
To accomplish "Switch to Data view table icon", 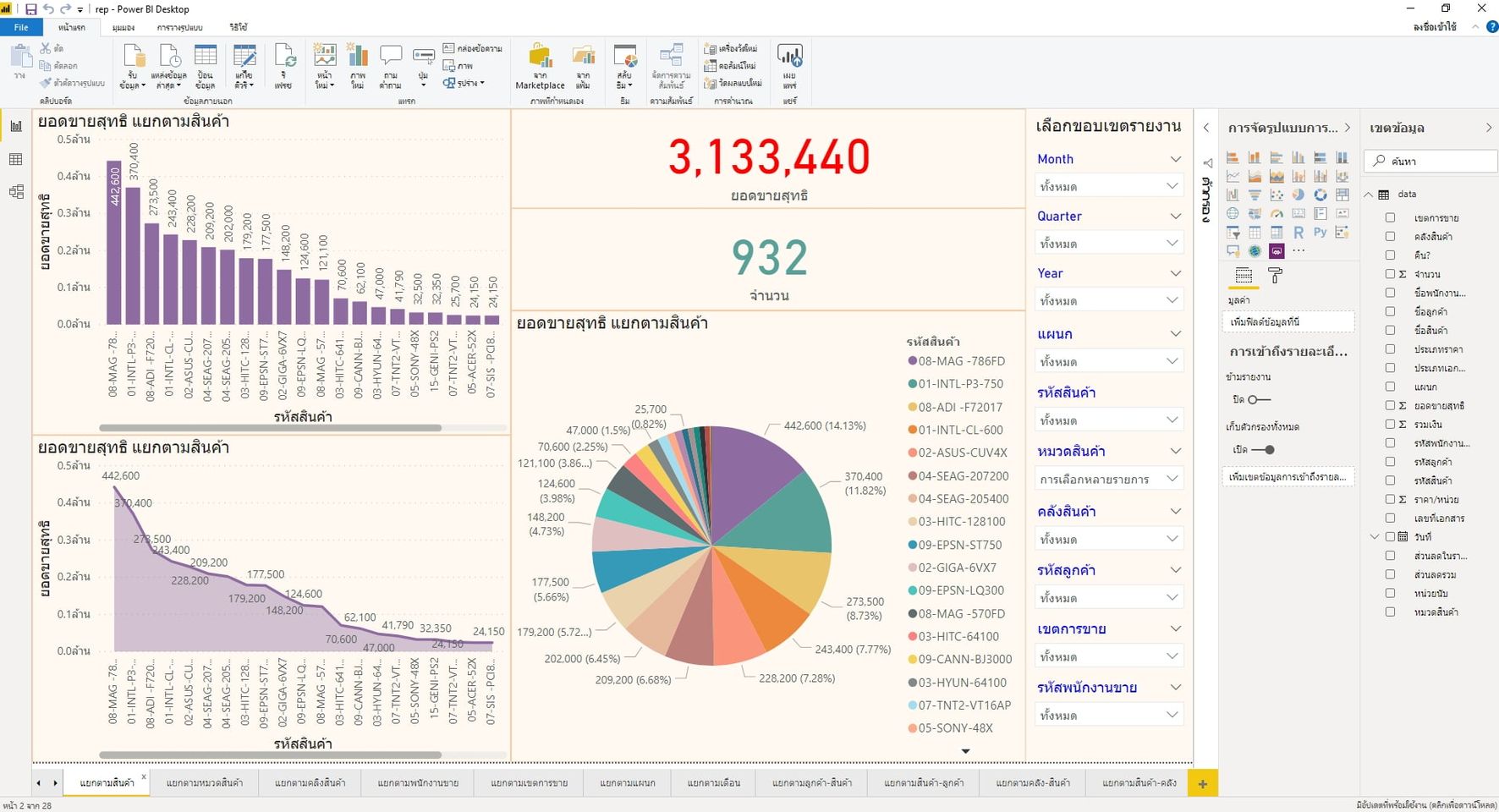I will click(16, 159).
